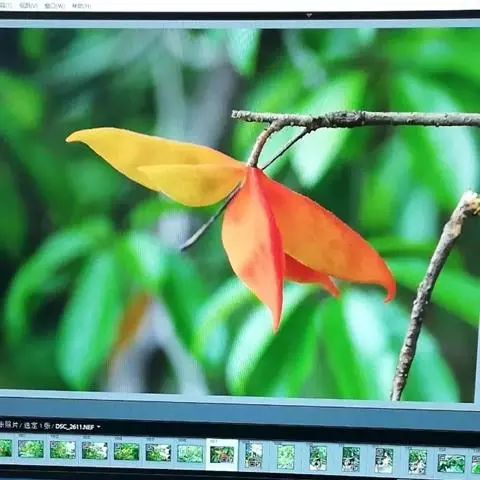
Task: Click the orange leaf in the main preview
Action: coord(300,240)
